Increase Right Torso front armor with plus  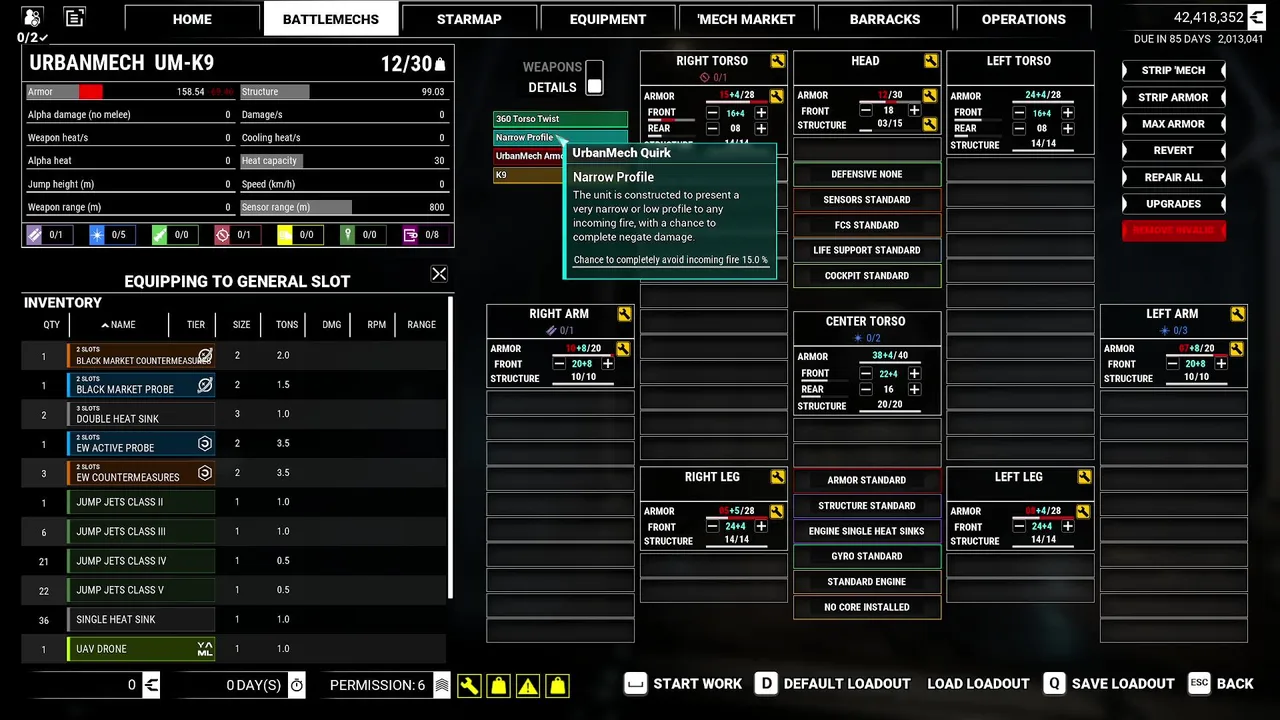(761, 113)
